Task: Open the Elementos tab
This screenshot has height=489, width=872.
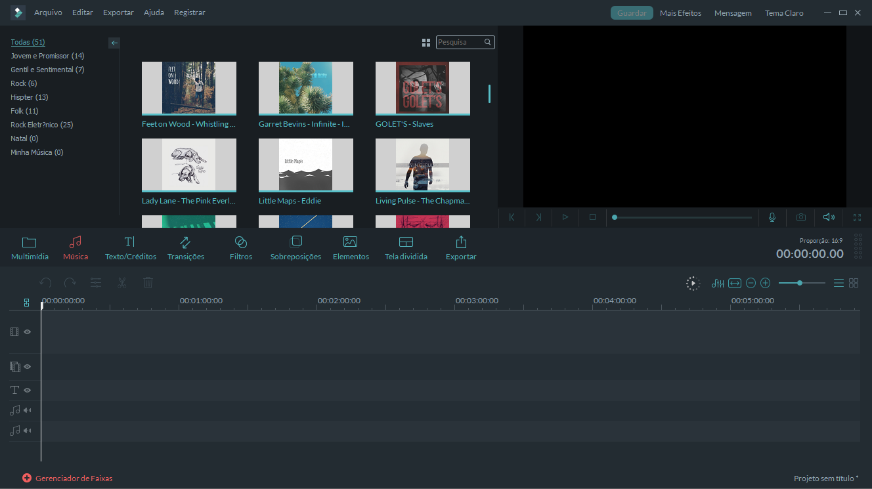Action: [350, 248]
